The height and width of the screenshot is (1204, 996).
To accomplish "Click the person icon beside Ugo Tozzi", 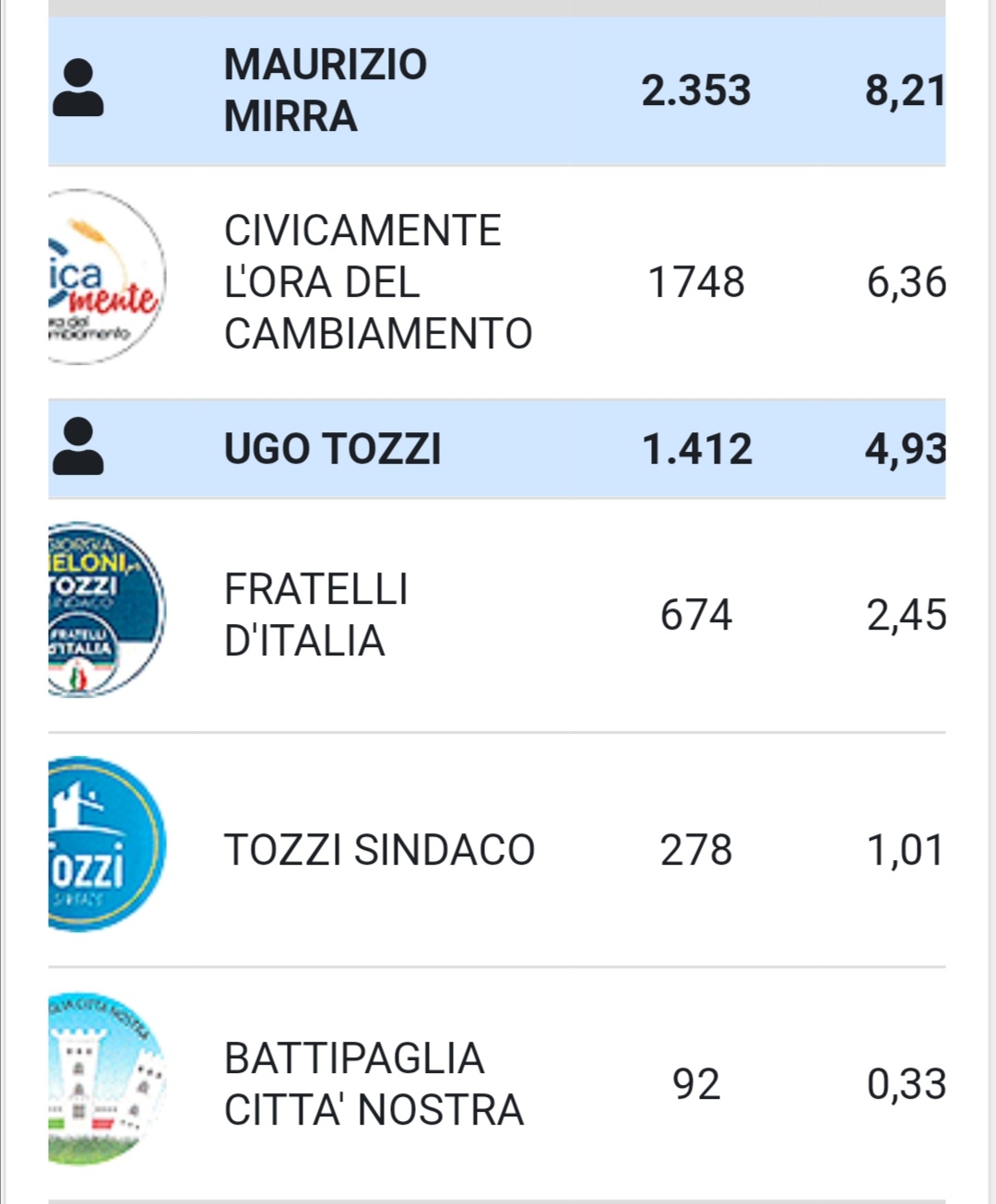I will 78,446.
